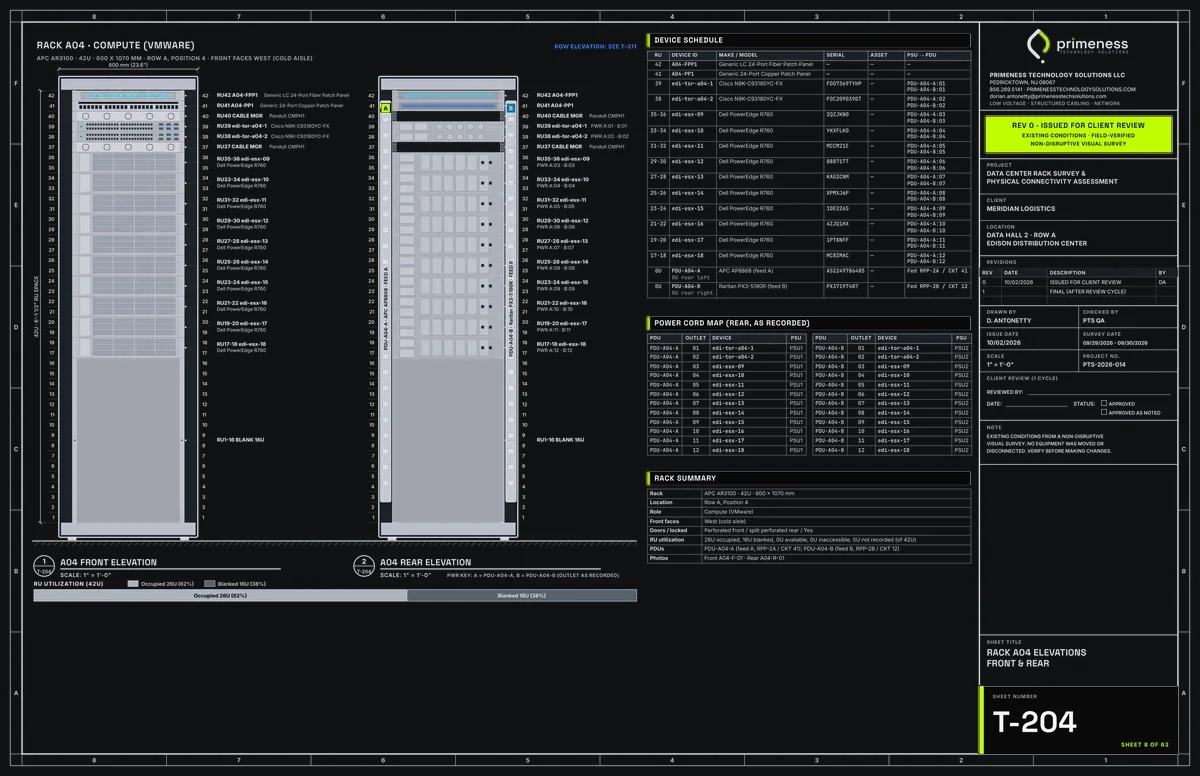Click the large T-204 sheet number
The width and height of the screenshot is (1200, 776).
pyautogui.click(x=1034, y=721)
